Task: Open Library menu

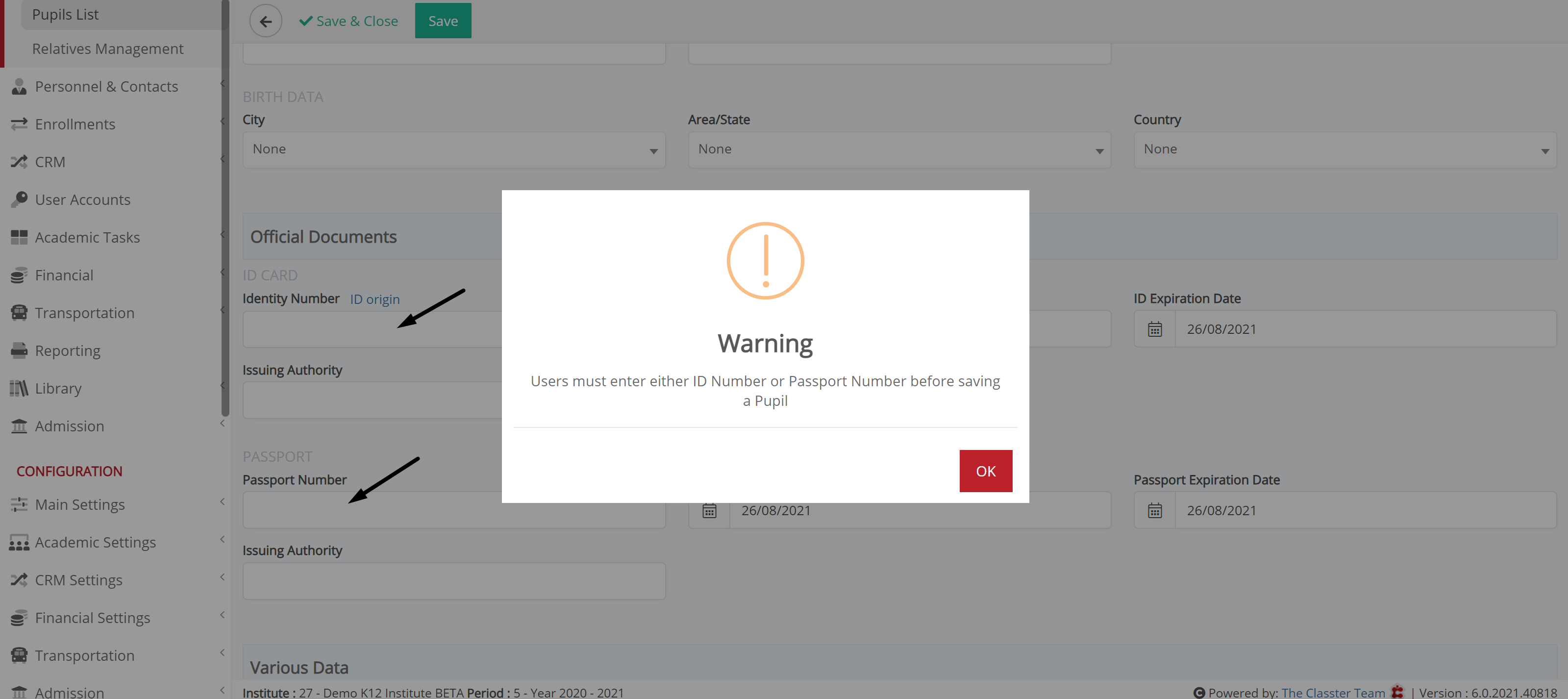Action: (58, 388)
